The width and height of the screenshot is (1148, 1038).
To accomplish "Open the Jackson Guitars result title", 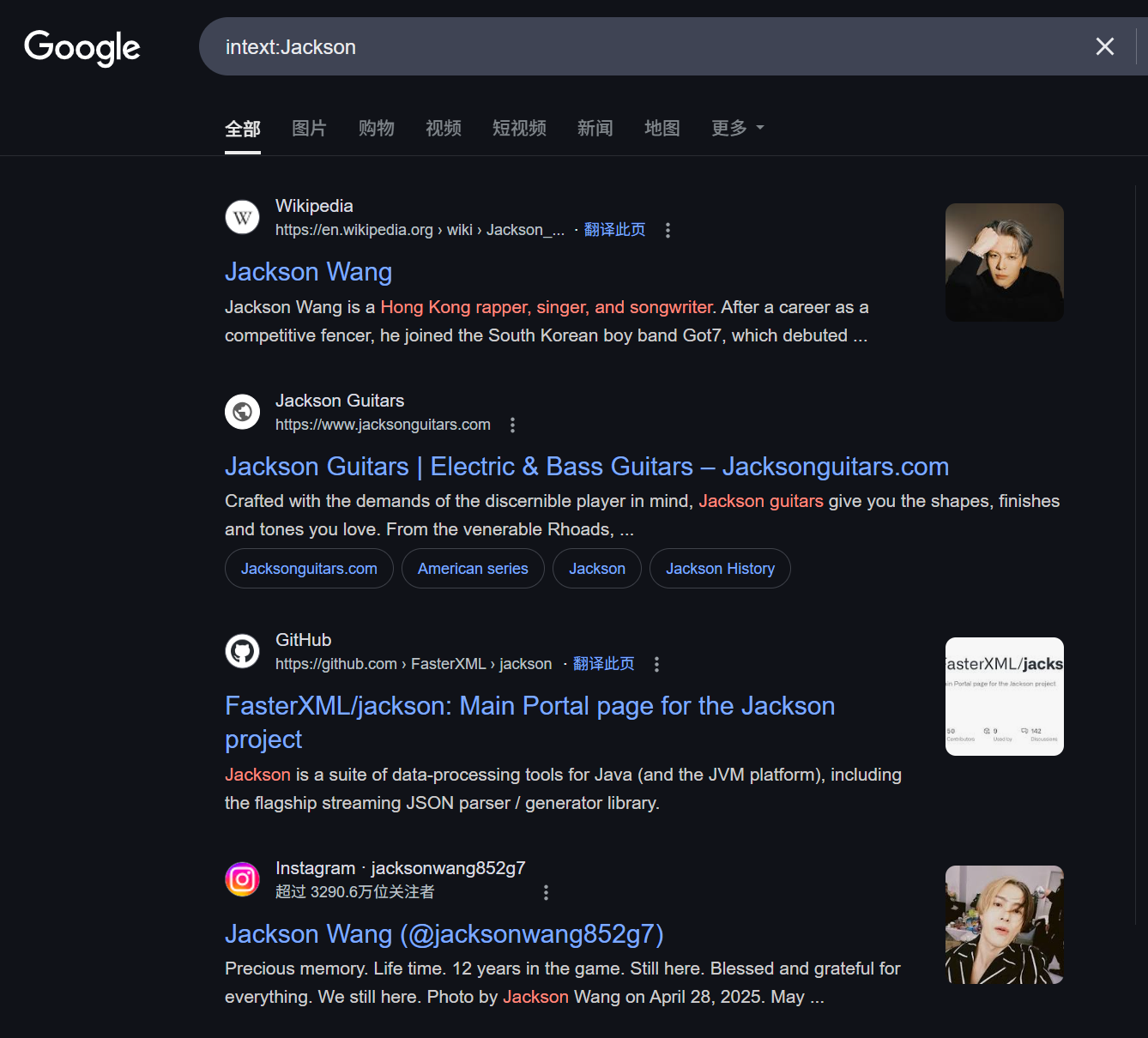I will (587, 467).
